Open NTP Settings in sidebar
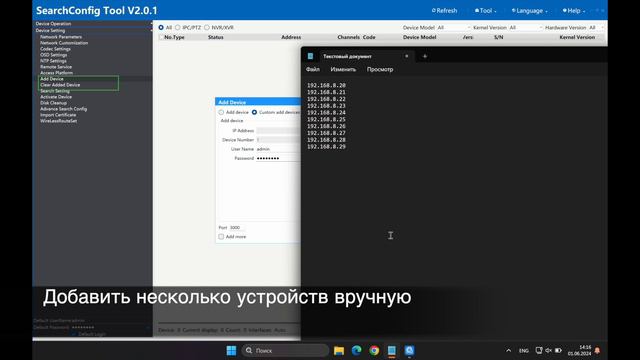 pos(53,61)
